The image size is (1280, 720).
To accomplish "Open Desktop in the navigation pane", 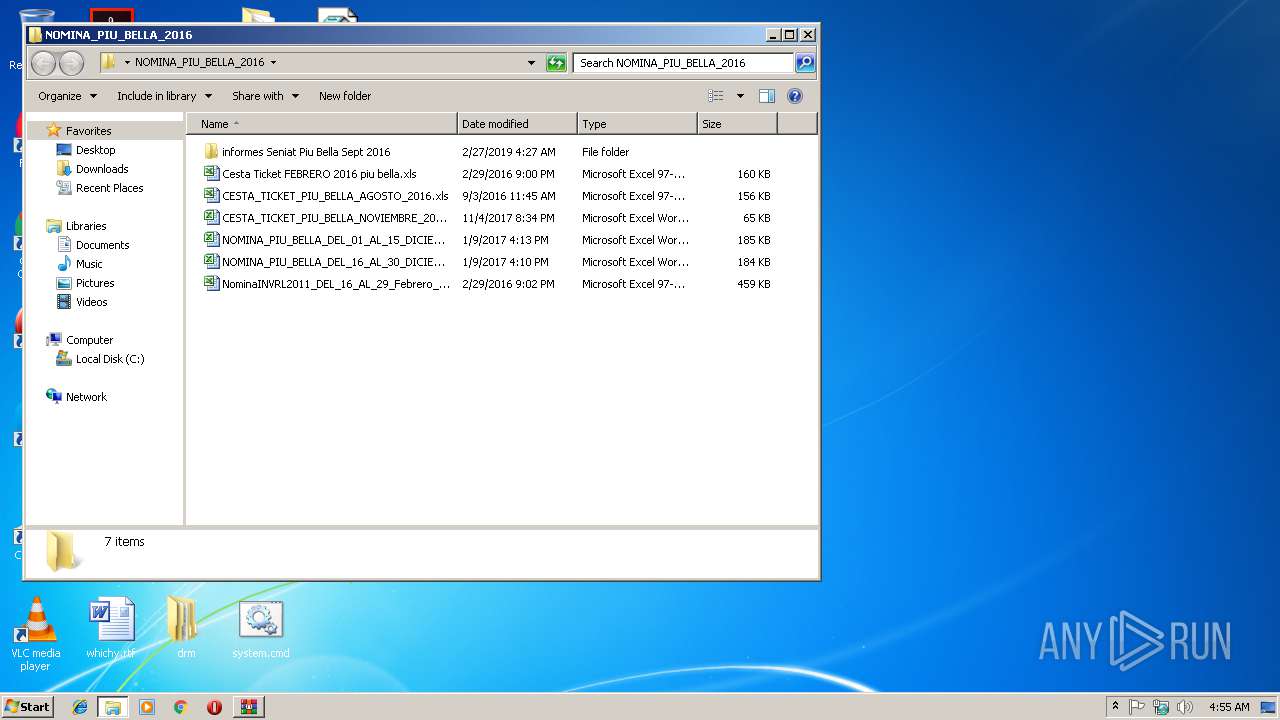I will tap(95, 150).
